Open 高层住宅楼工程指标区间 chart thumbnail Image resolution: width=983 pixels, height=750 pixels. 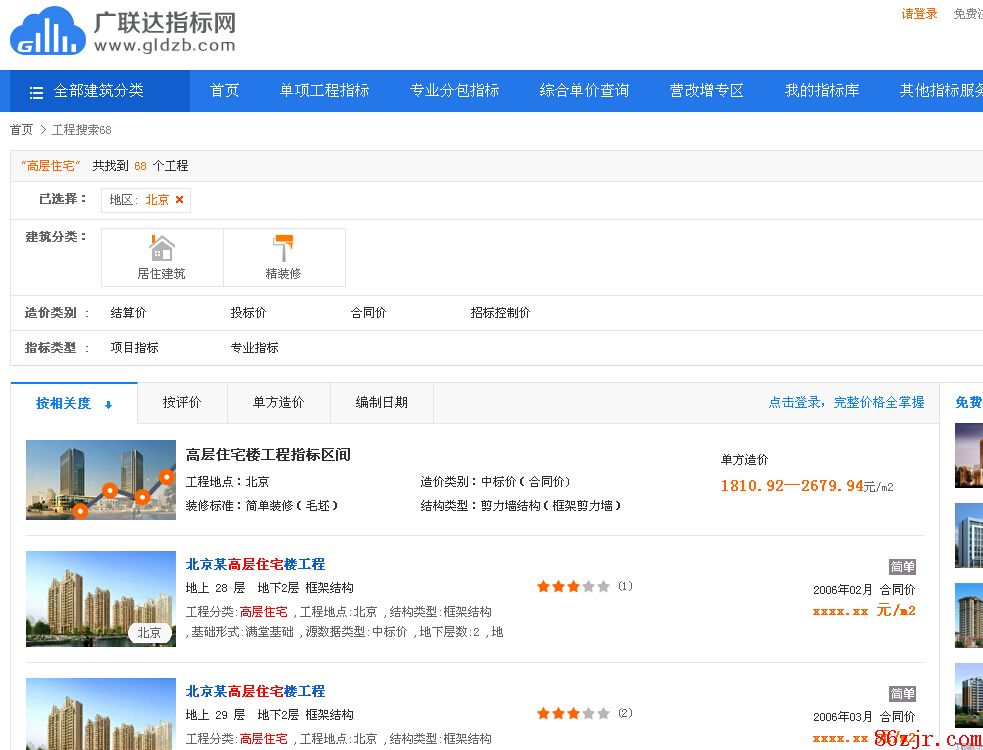[100, 480]
